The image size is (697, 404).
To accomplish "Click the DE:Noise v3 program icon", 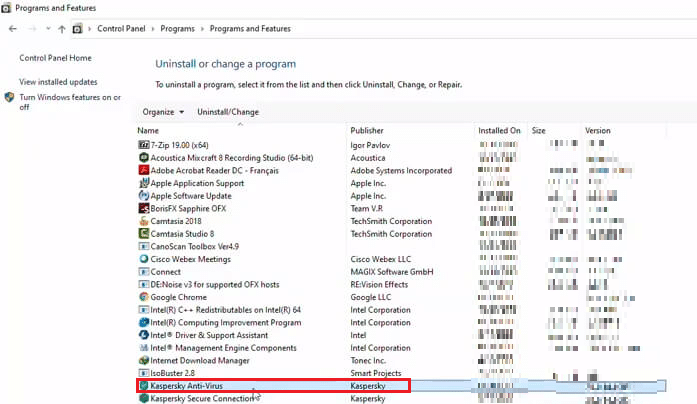I will click(144, 284).
